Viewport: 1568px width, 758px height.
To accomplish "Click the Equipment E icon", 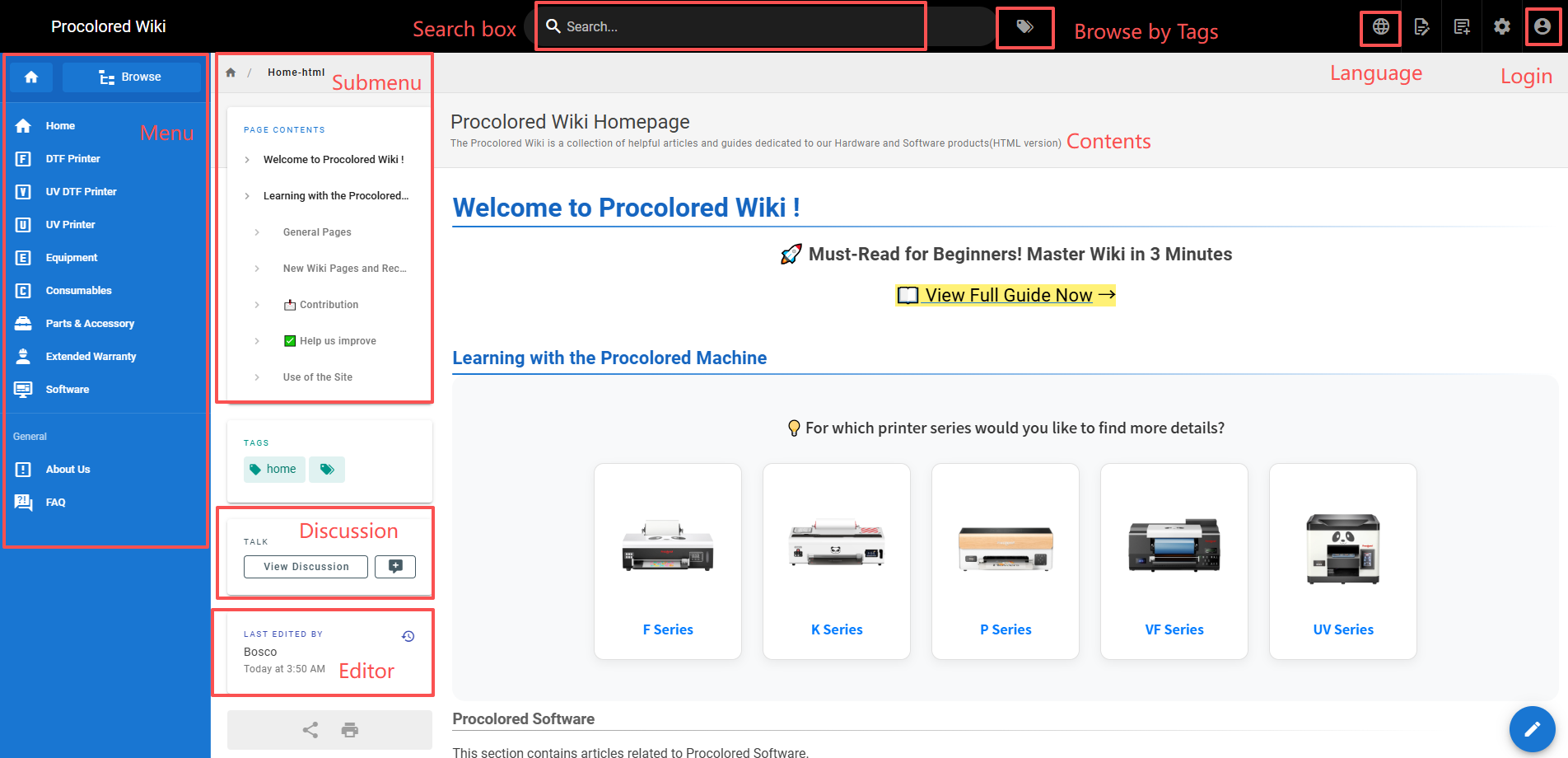I will pos(23,257).
